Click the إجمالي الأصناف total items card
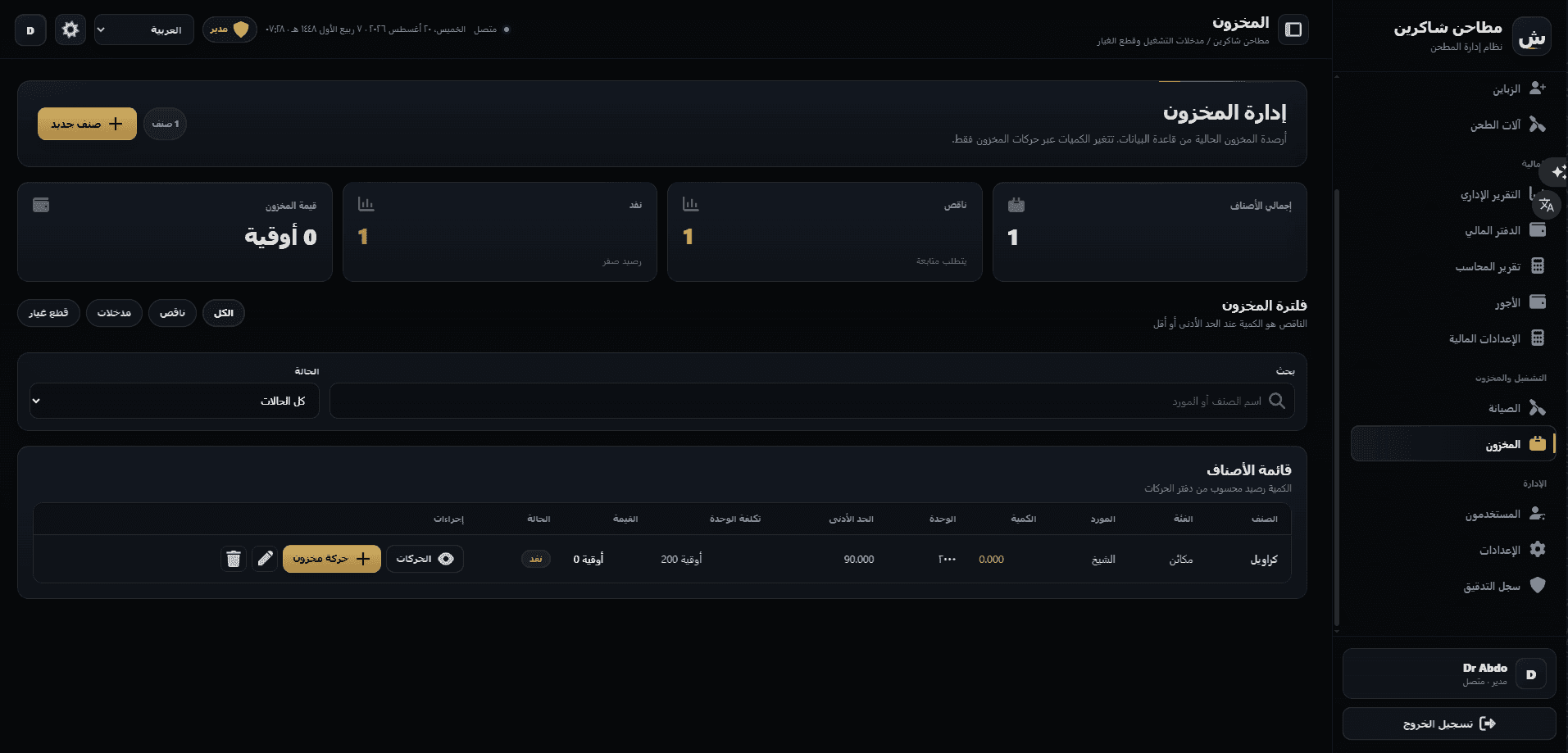This screenshot has height=753, width=1568. 1149,232
